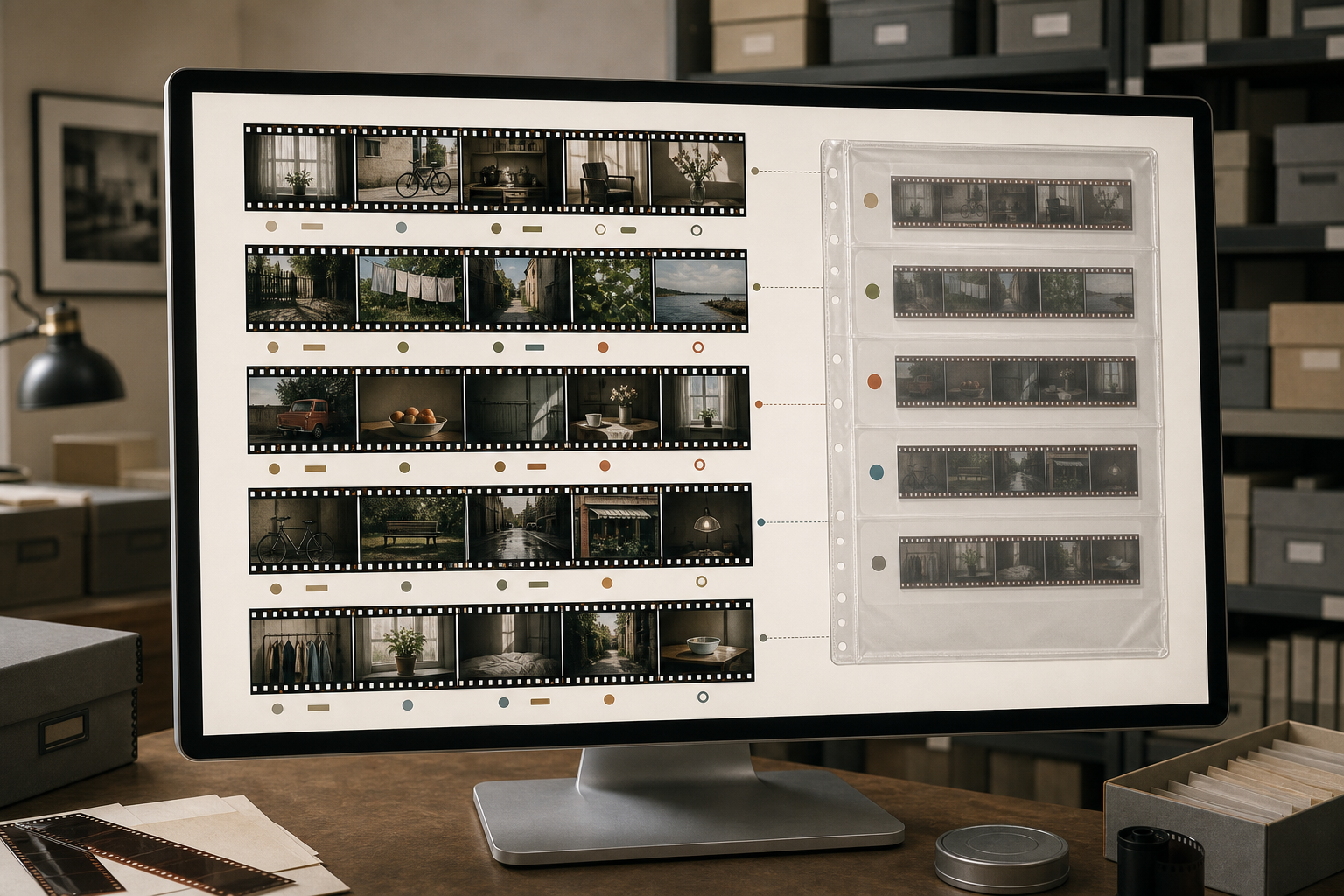Toggle the hollow ring under the armchair frame
1344x896 pixels.
[600, 229]
